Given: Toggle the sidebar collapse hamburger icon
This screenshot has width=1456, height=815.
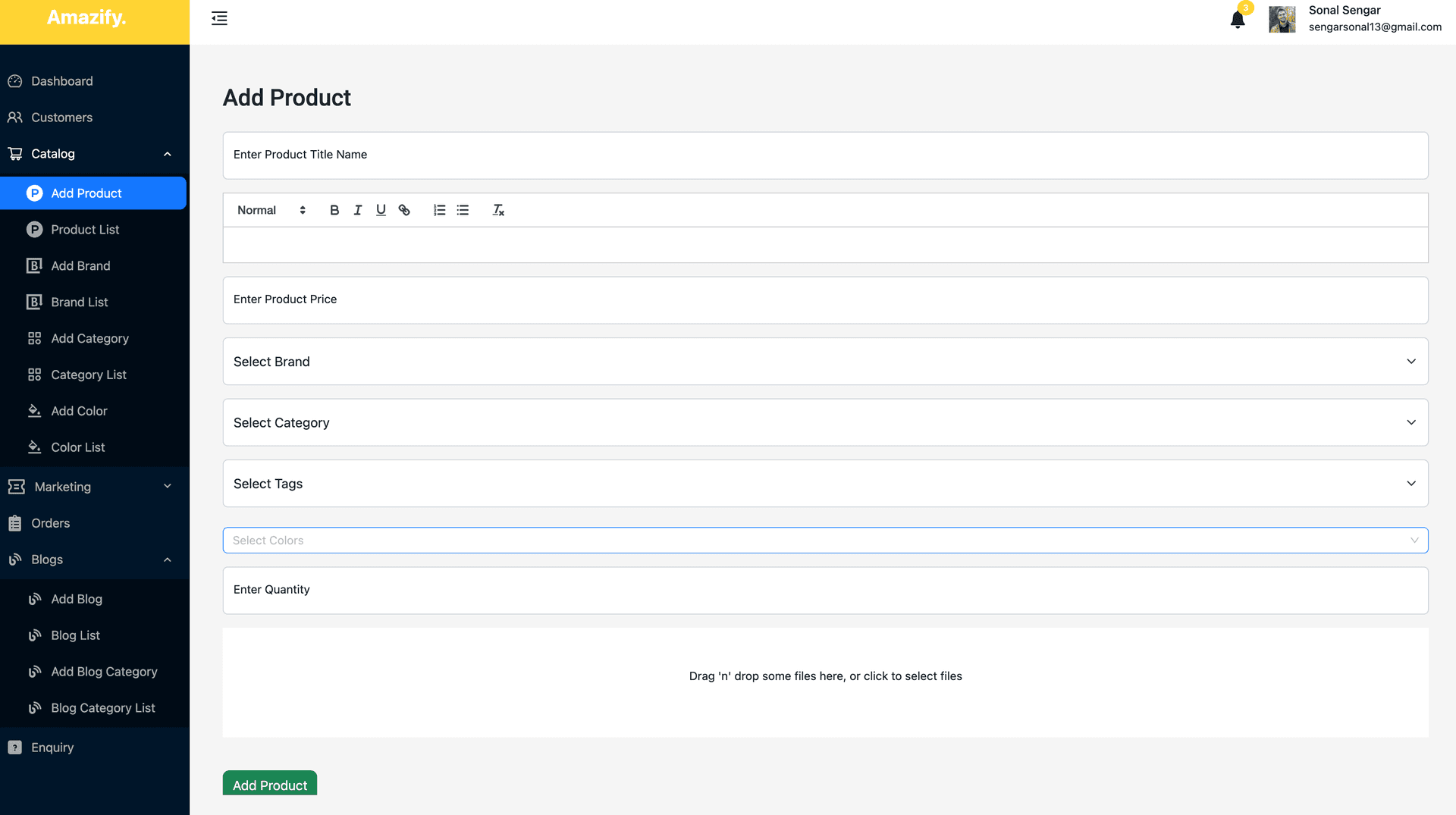Looking at the screenshot, I should [219, 18].
